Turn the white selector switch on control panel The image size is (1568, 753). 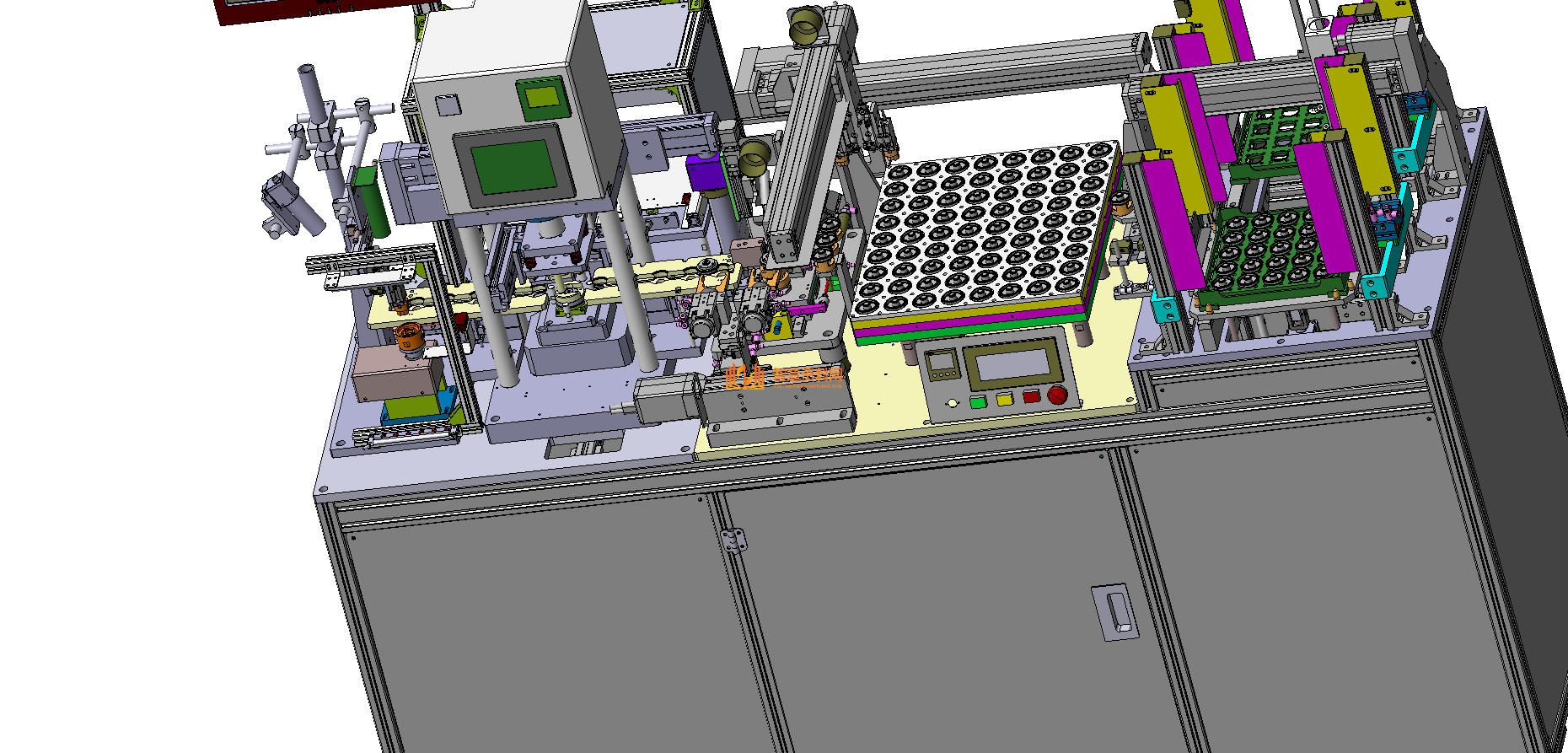tap(953, 403)
